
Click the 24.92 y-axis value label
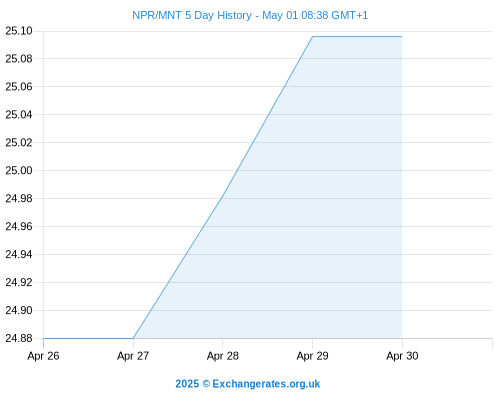click(x=19, y=283)
